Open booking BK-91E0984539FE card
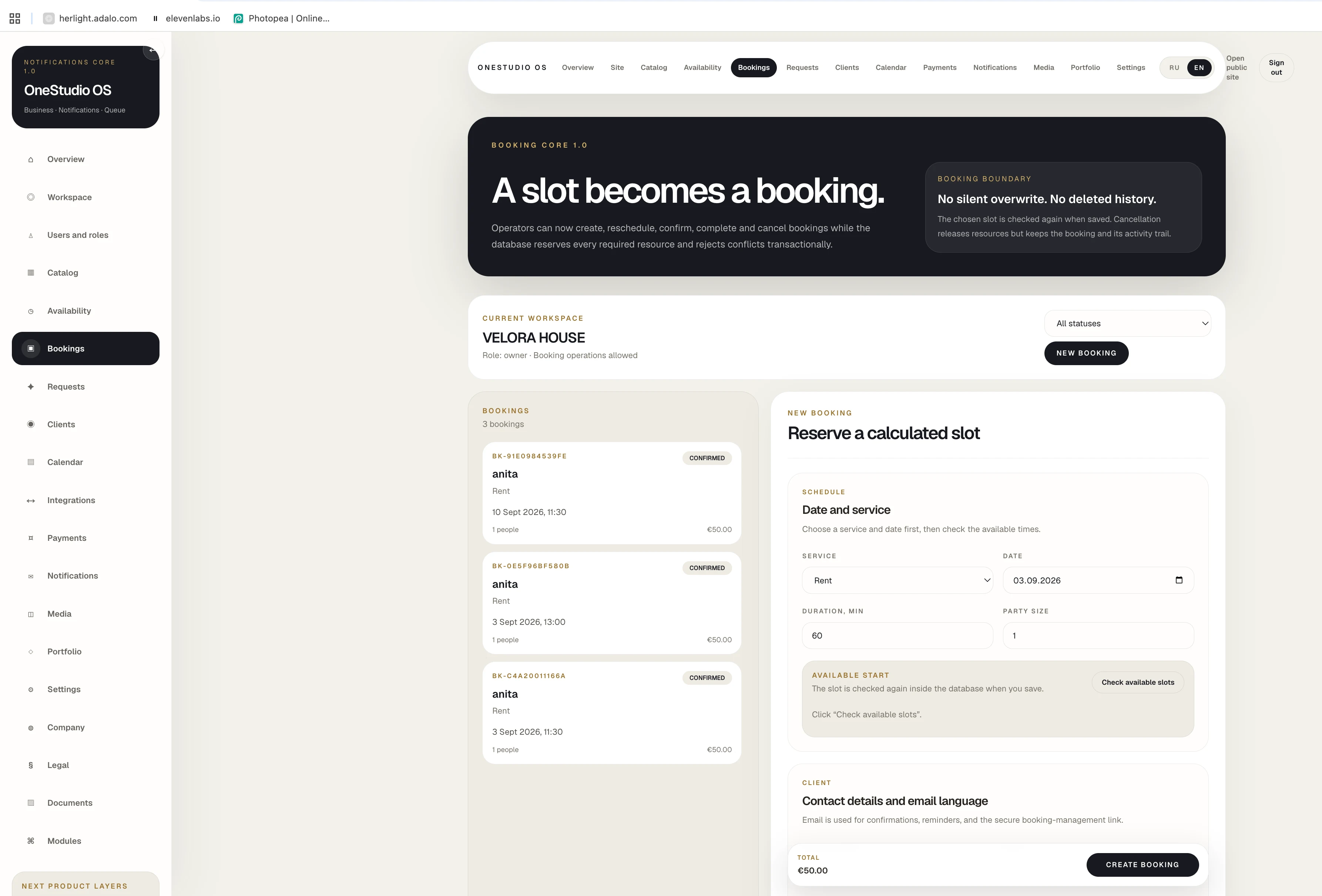Image resolution: width=1322 pixels, height=896 pixels. click(x=611, y=493)
